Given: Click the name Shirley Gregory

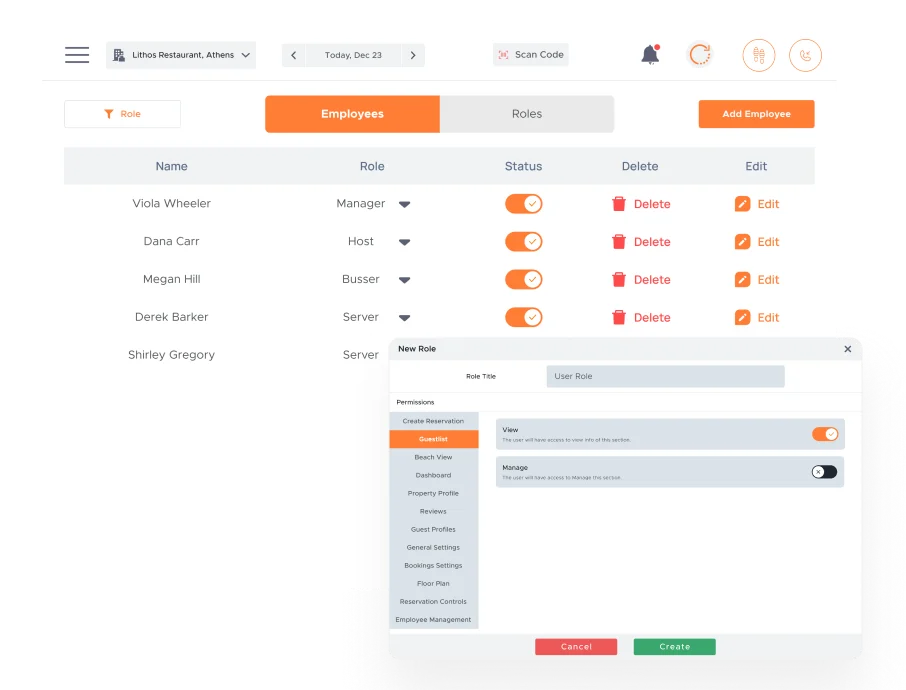Looking at the screenshot, I should point(172,355).
